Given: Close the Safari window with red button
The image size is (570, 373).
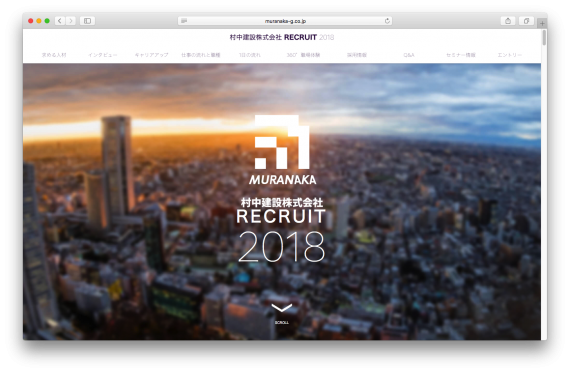Looking at the screenshot, I should coord(31,21).
